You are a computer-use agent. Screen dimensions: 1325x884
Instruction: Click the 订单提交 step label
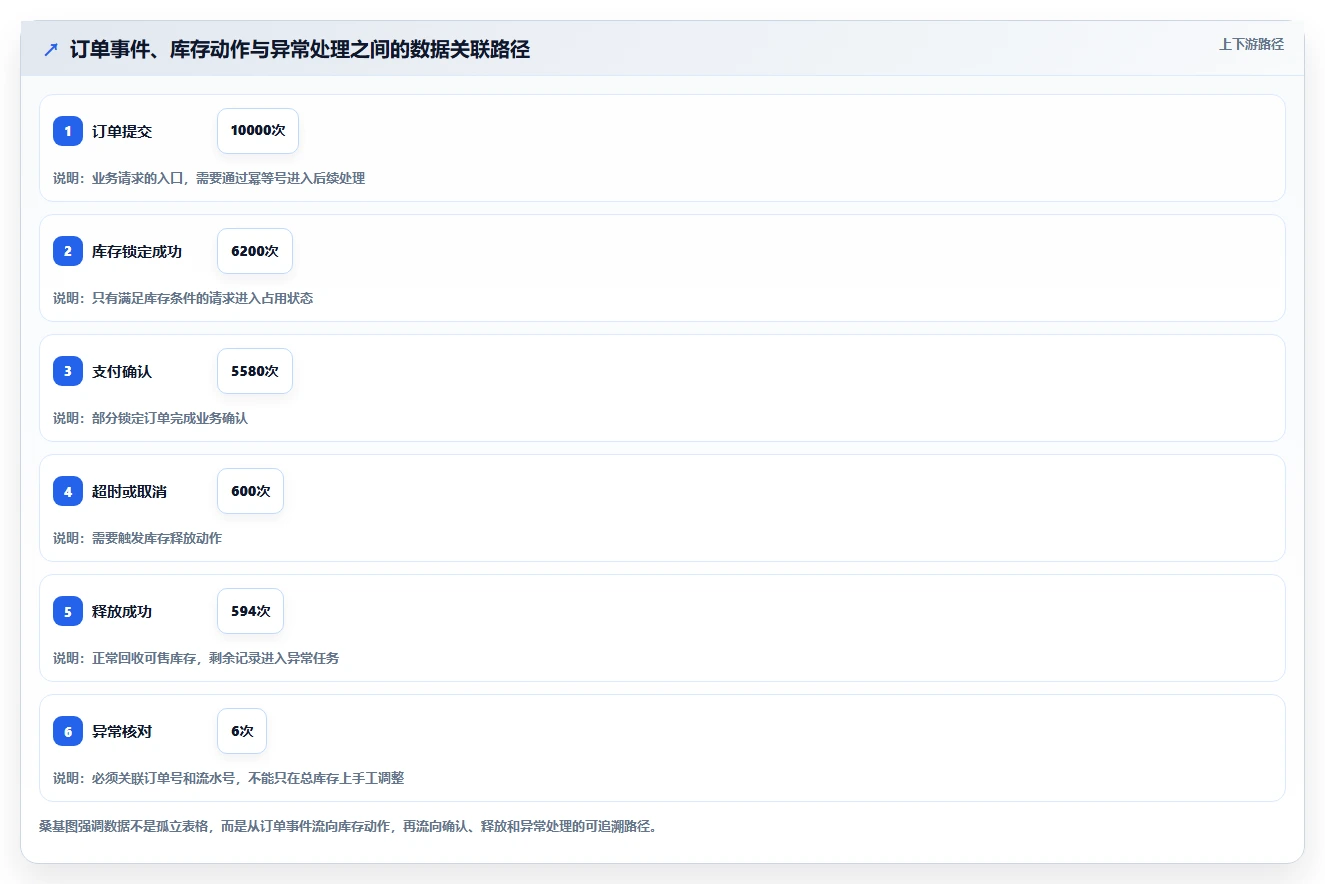coord(122,131)
